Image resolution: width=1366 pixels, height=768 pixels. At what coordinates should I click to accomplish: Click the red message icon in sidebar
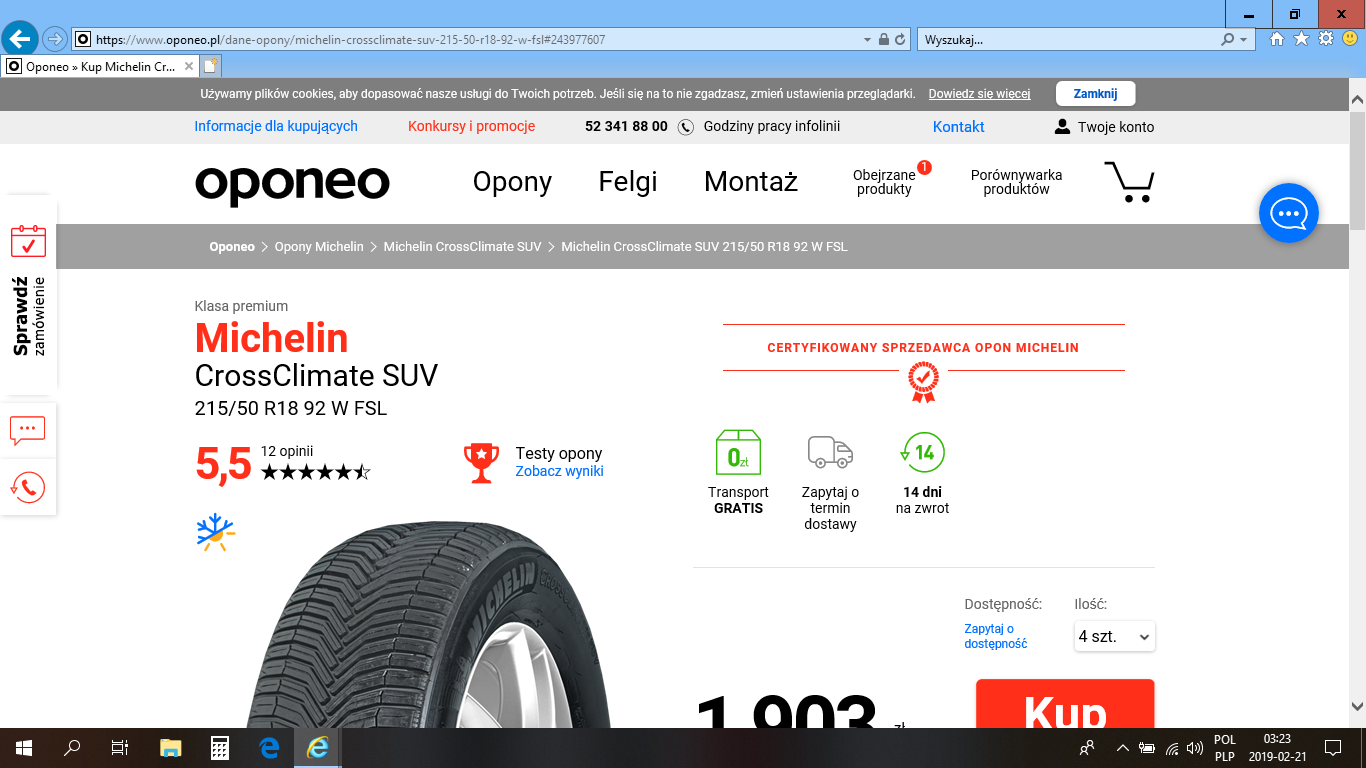pyautogui.click(x=28, y=430)
